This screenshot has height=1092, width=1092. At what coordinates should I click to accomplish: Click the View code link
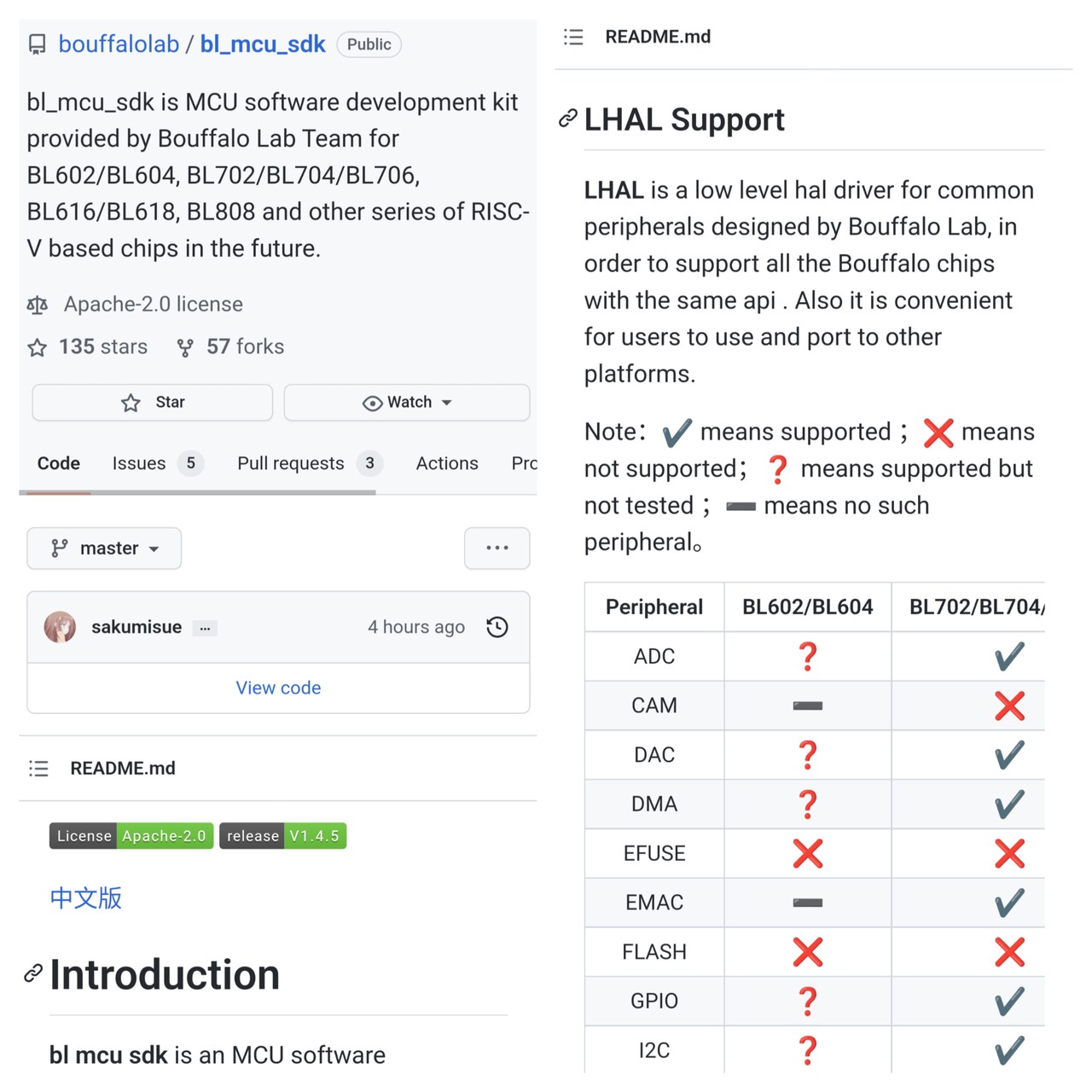[278, 688]
